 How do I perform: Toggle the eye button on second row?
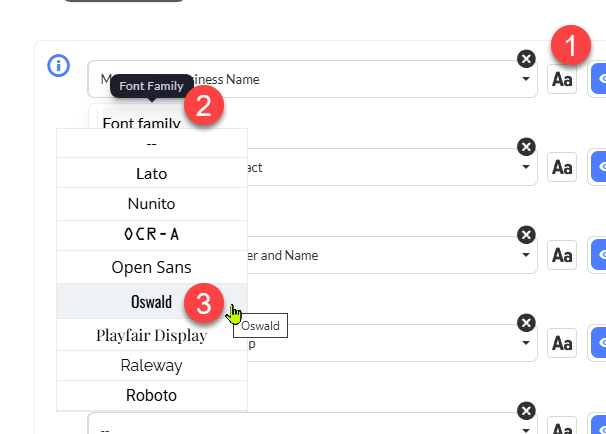pos(599,167)
